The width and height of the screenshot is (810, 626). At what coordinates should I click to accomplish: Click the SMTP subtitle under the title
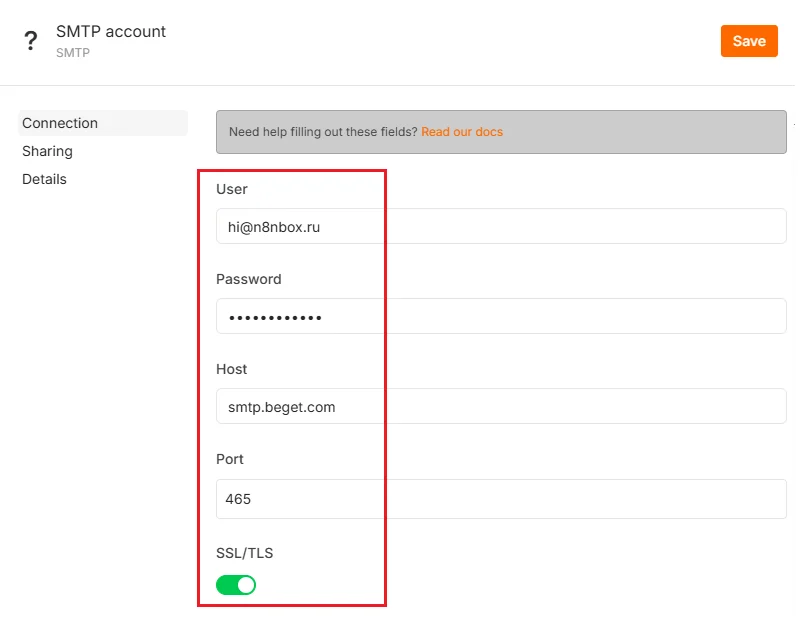(73, 53)
